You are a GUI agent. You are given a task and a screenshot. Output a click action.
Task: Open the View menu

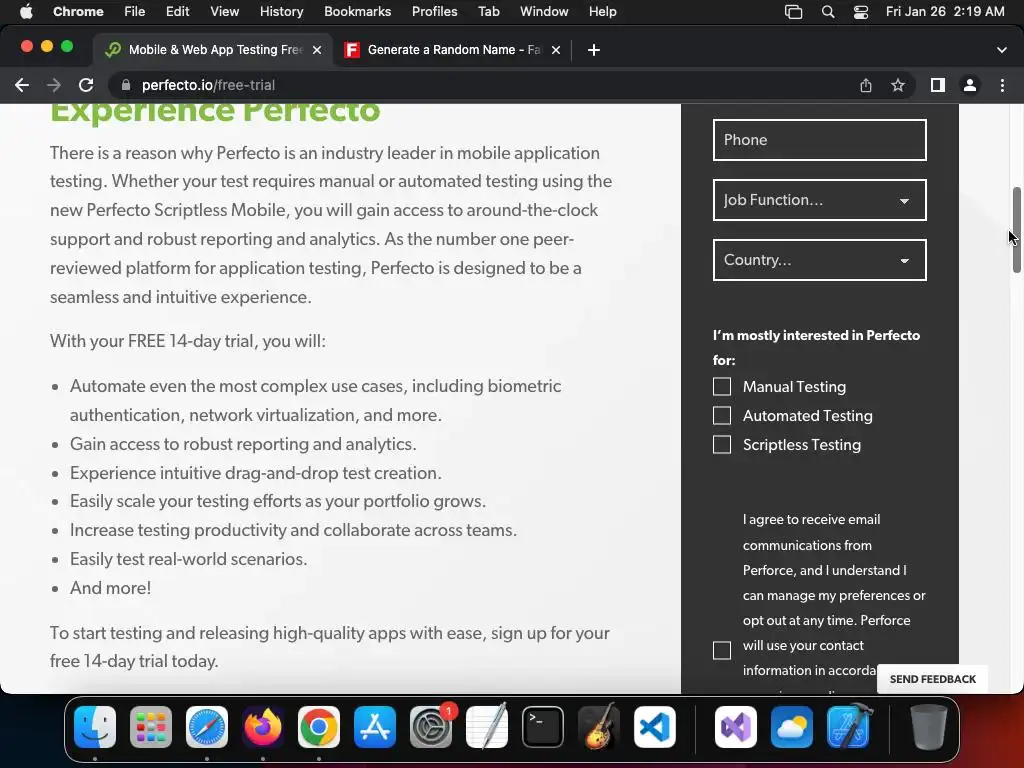click(224, 12)
